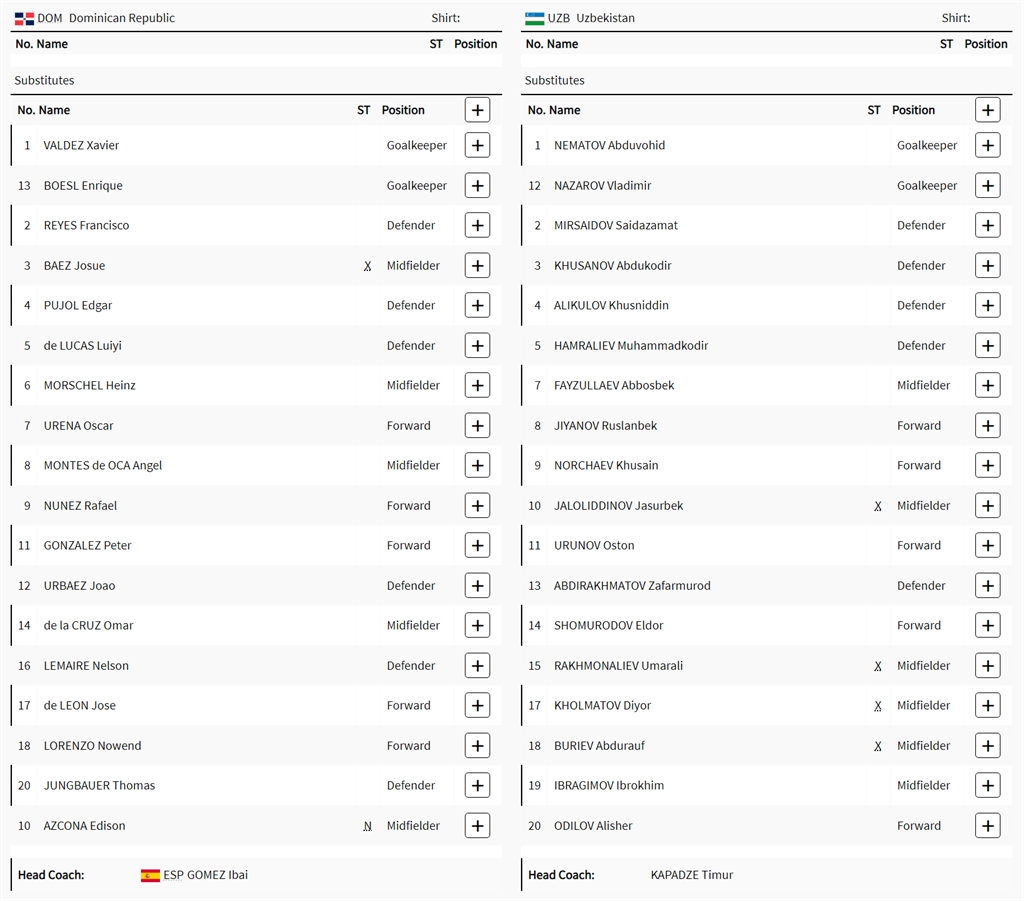This screenshot has height=901, width=1024.
Task: Click plus icon for JALOLIDDINOV Jasurbek
Action: click(x=987, y=505)
